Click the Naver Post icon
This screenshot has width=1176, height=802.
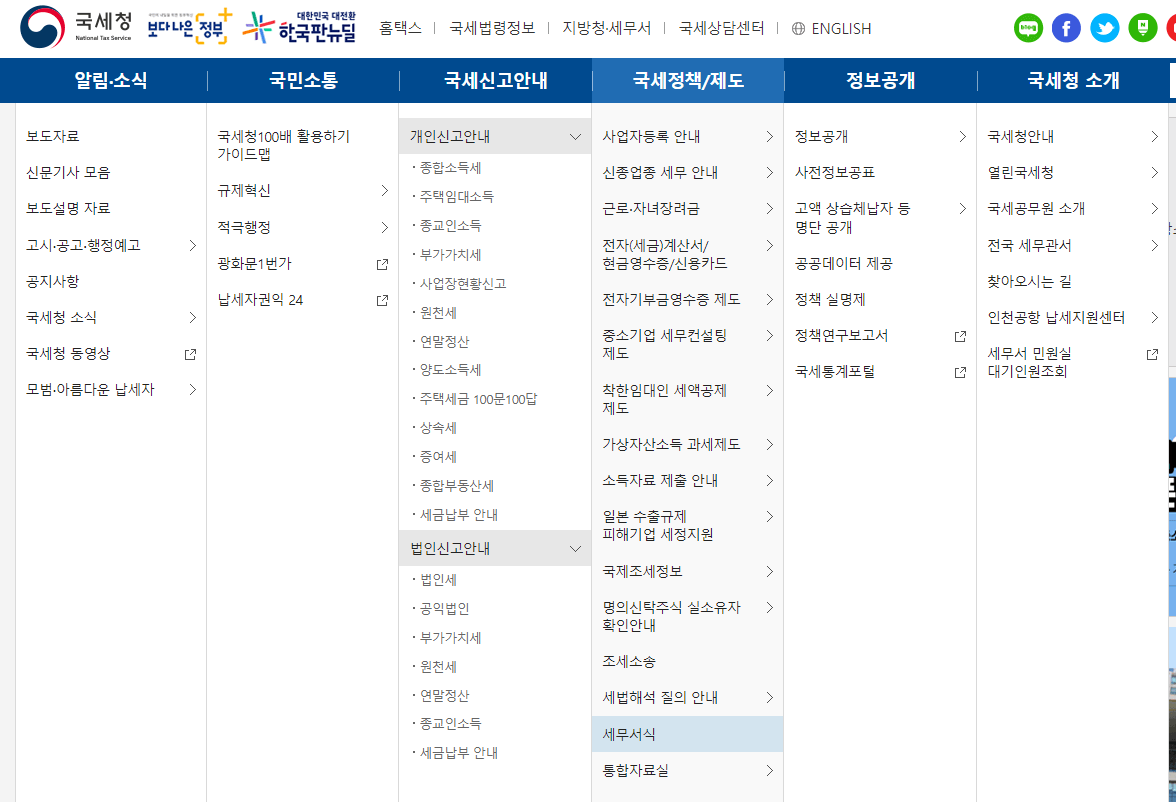1141,28
